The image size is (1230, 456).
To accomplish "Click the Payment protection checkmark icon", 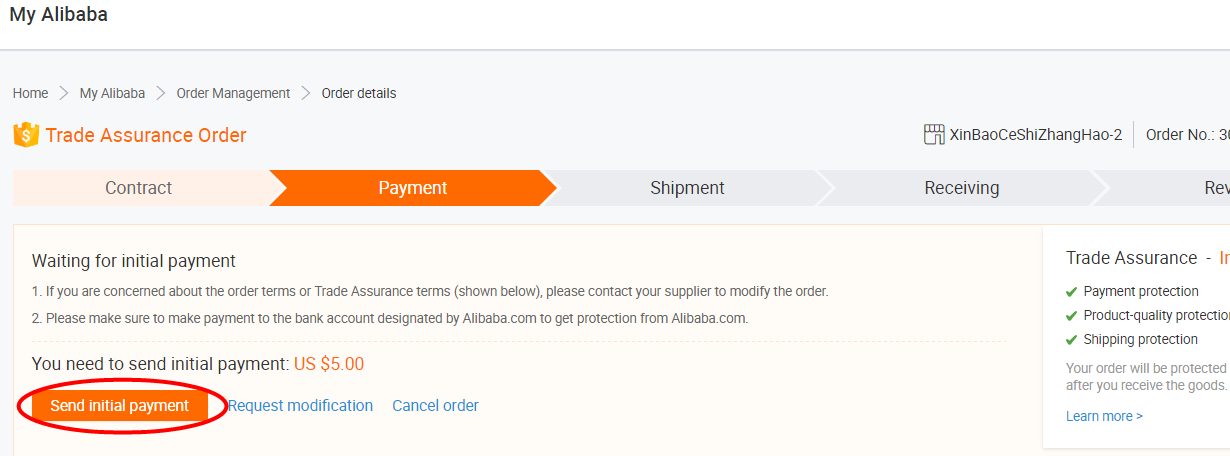I will pos(1072,292).
